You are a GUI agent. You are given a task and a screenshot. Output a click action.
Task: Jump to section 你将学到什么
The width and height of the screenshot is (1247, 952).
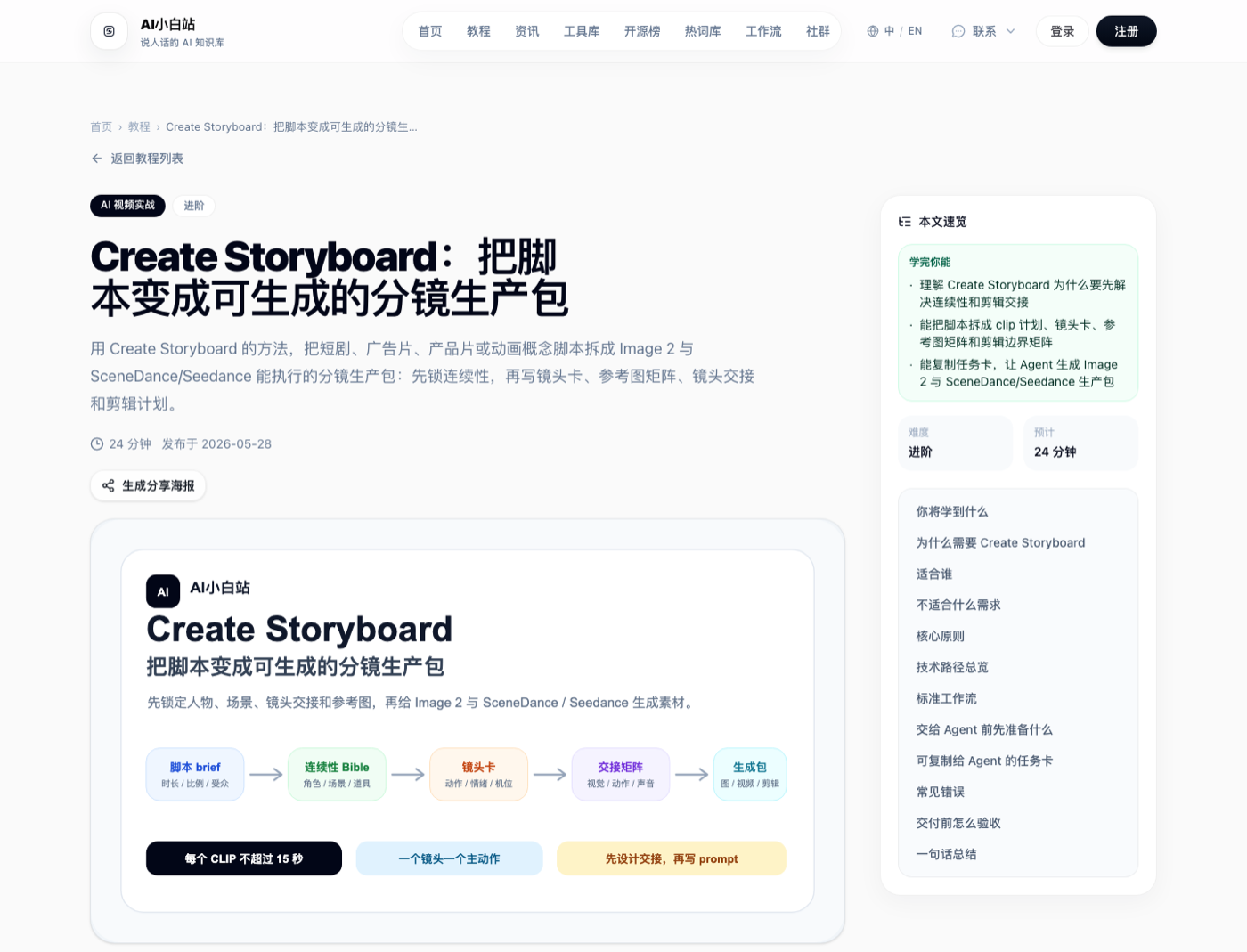coord(952,512)
